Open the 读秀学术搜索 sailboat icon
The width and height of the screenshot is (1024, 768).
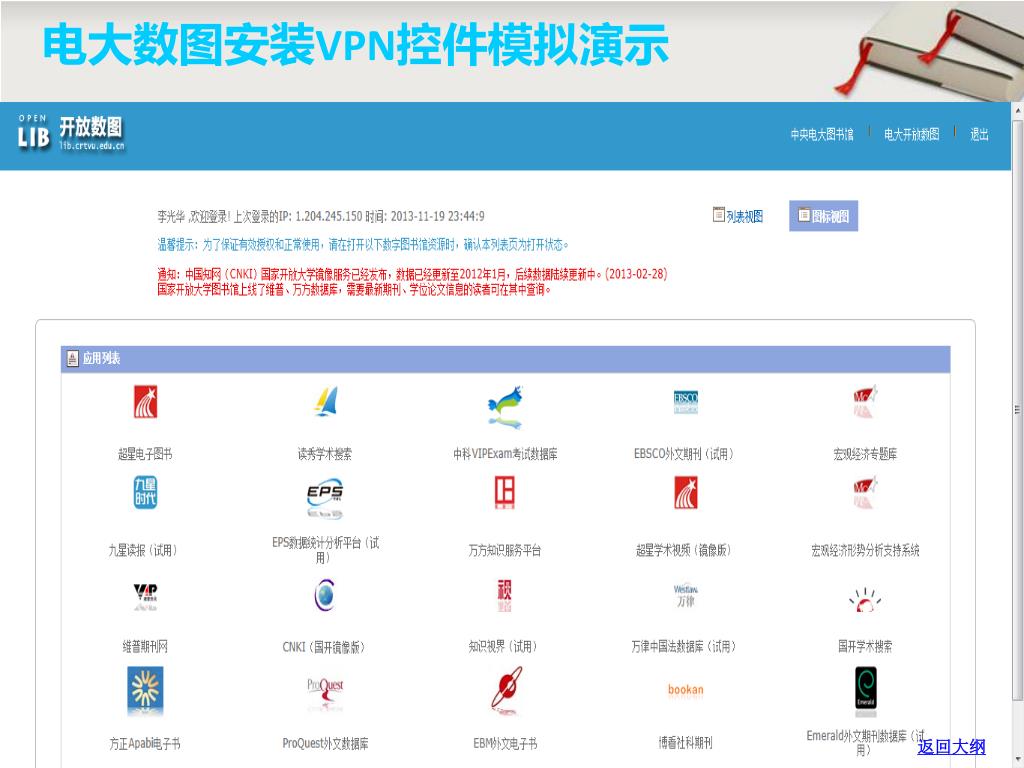click(x=325, y=401)
